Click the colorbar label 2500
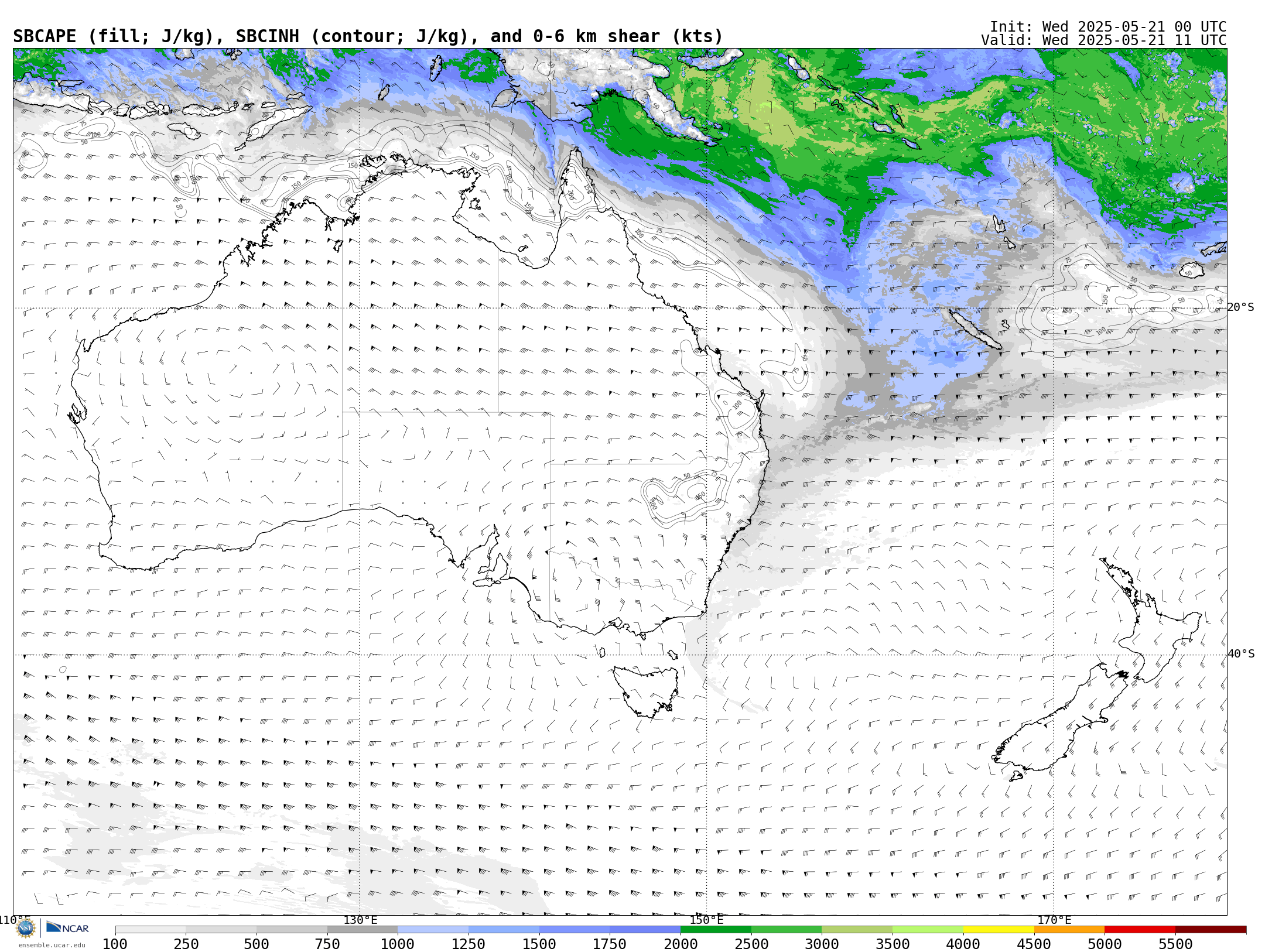This screenshot has width=1265, height=952. 751,944
